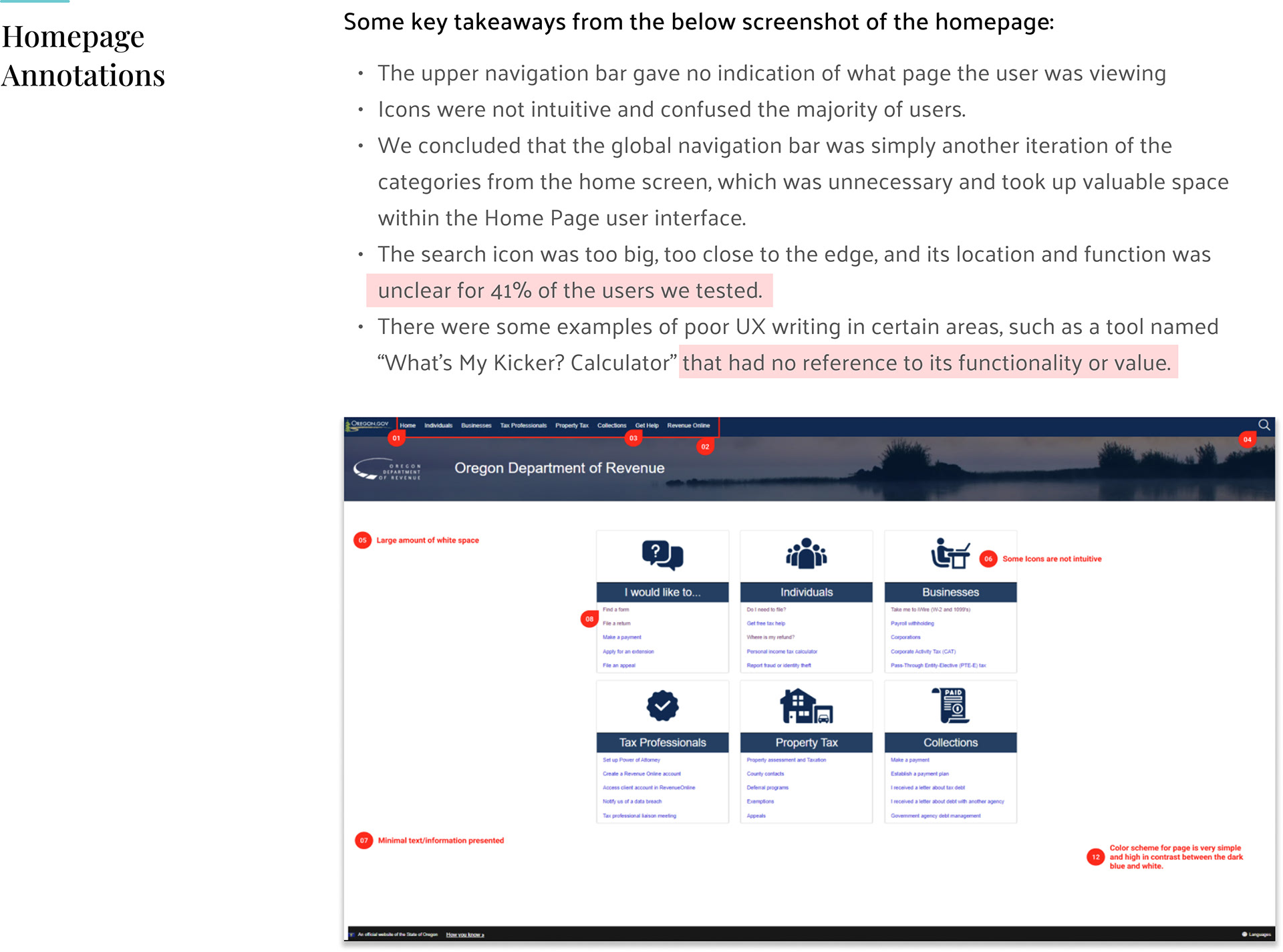Image resolution: width=1283 pixels, height=952 pixels.
Task: Click the Where is my refund link
Action: click(770, 637)
